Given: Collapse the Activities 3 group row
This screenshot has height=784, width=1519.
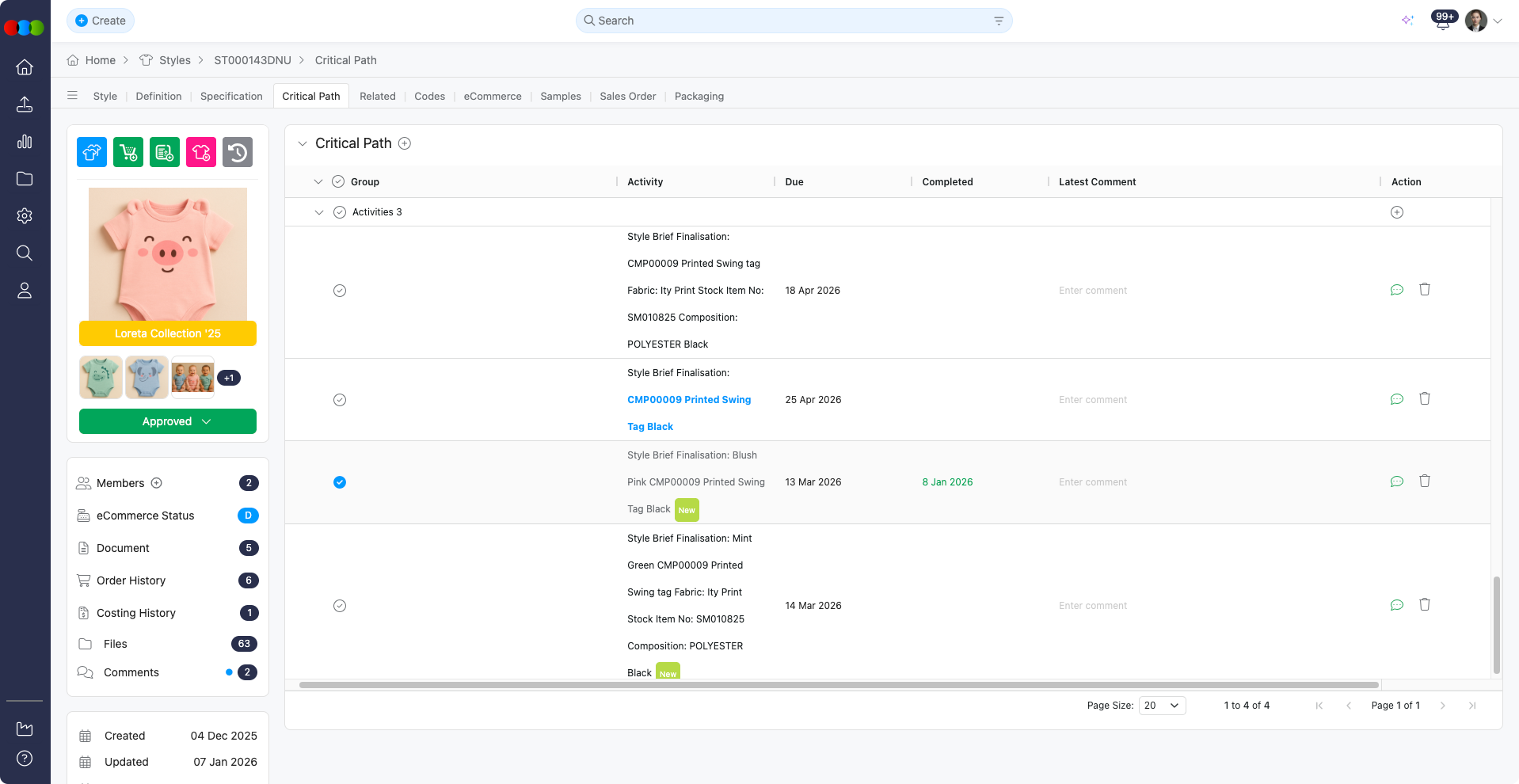Looking at the screenshot, I should pyautogui.click(x=319, y=212).
